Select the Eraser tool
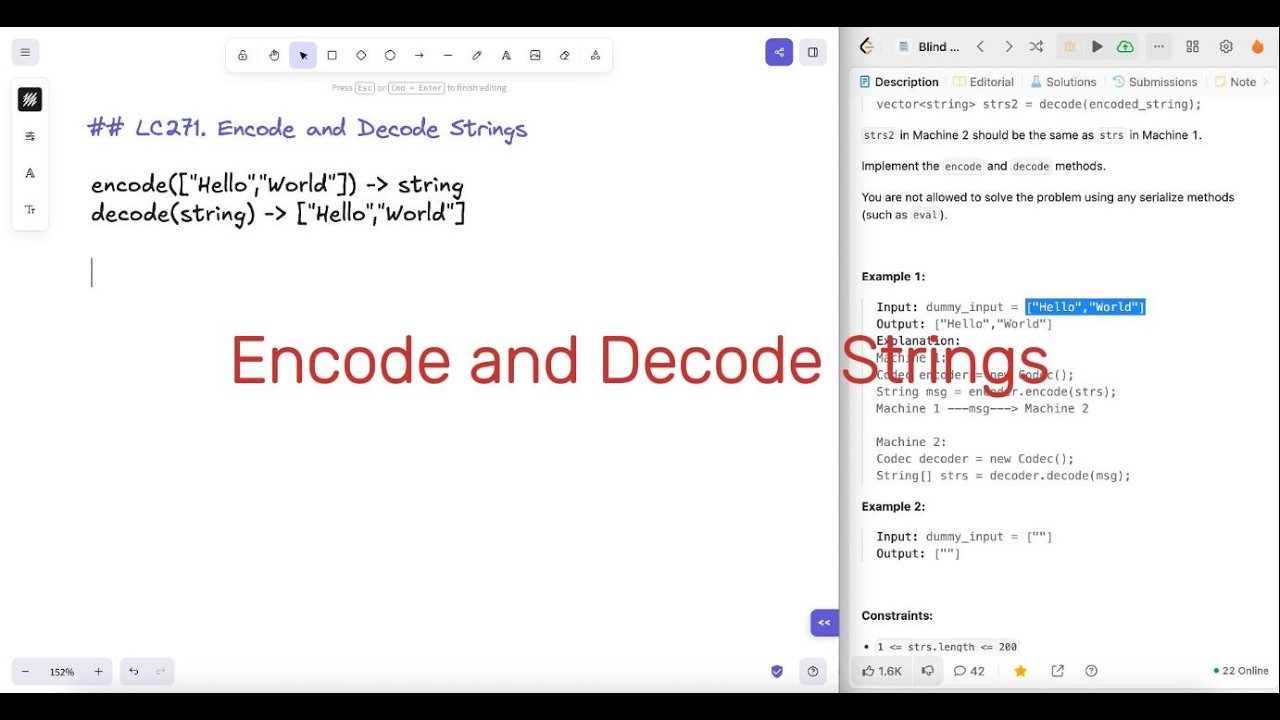The width and height of the screenshot is (1280, 720). [564, 55]
